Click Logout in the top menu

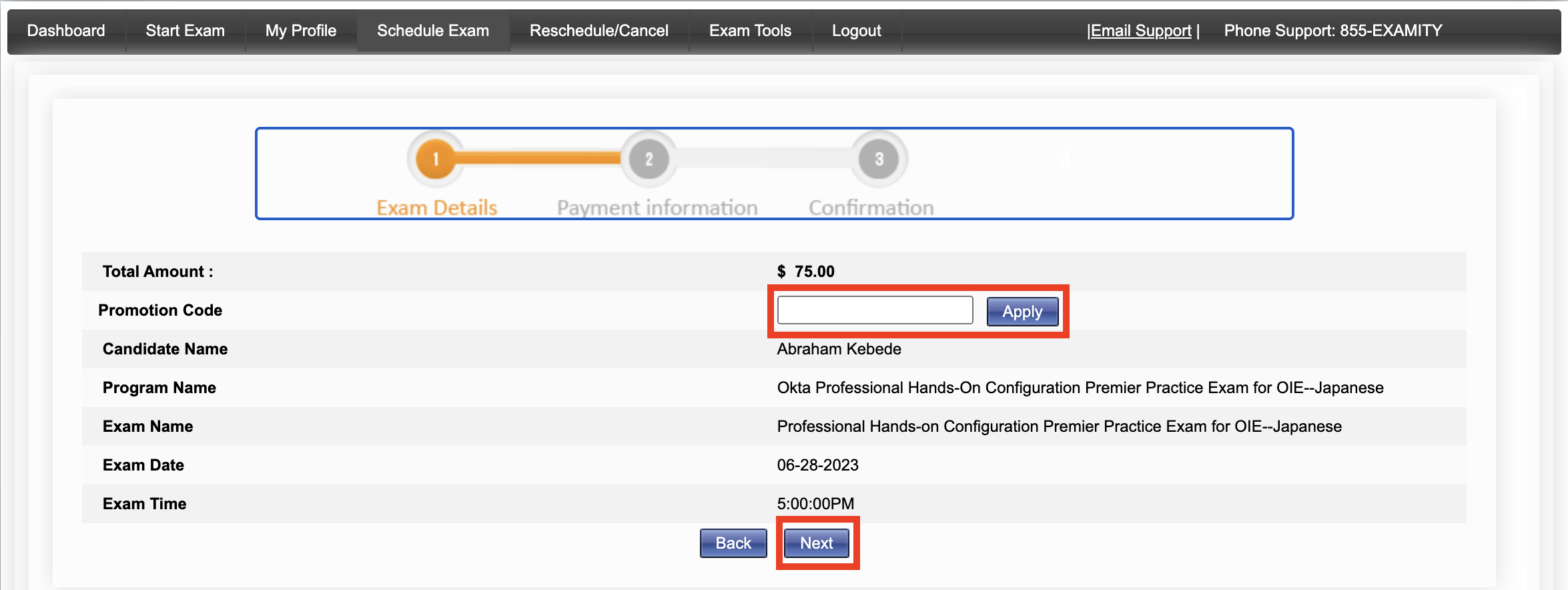pos(856,31)
